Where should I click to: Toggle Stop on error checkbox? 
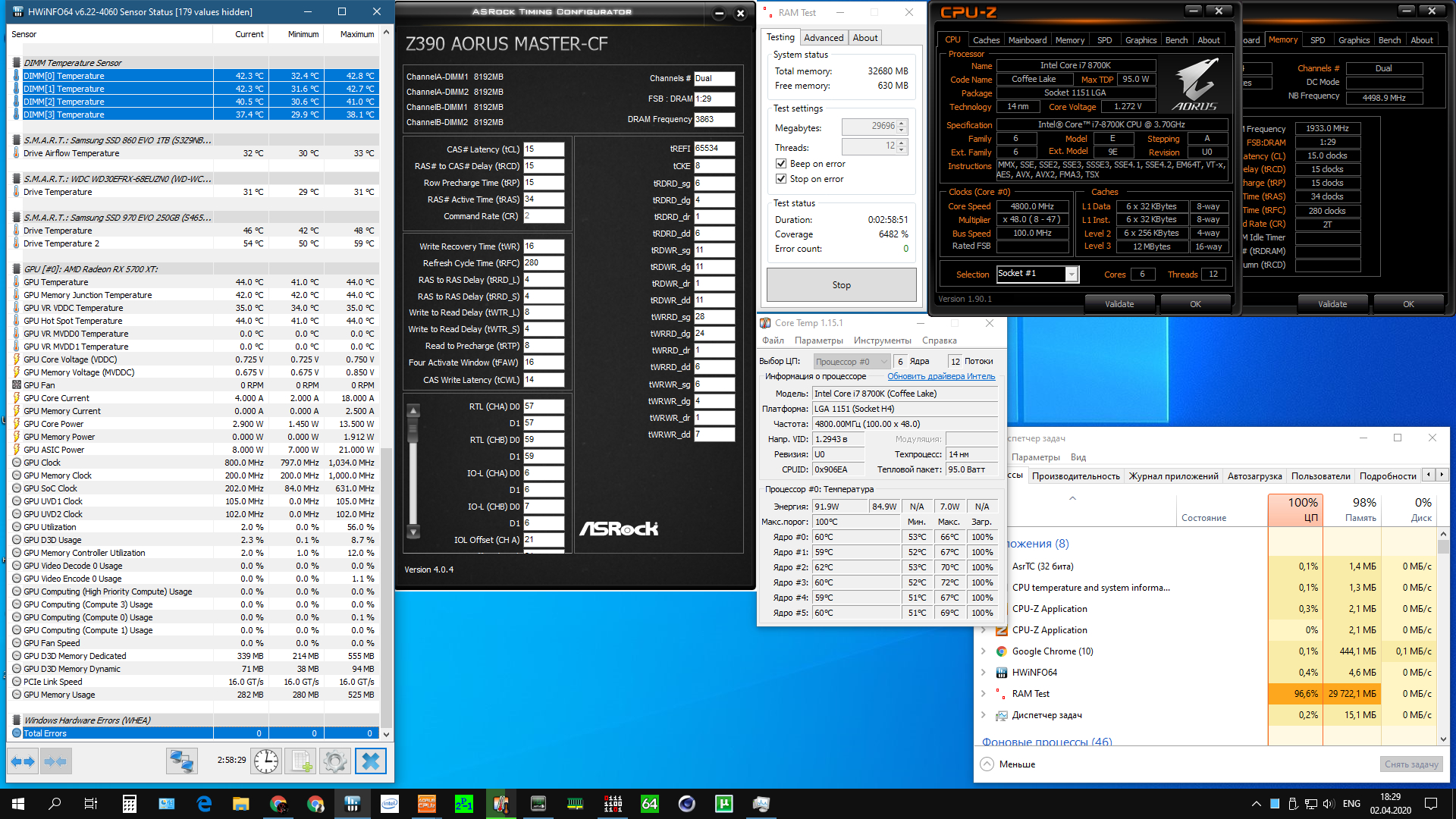click(x=781, y=179)
